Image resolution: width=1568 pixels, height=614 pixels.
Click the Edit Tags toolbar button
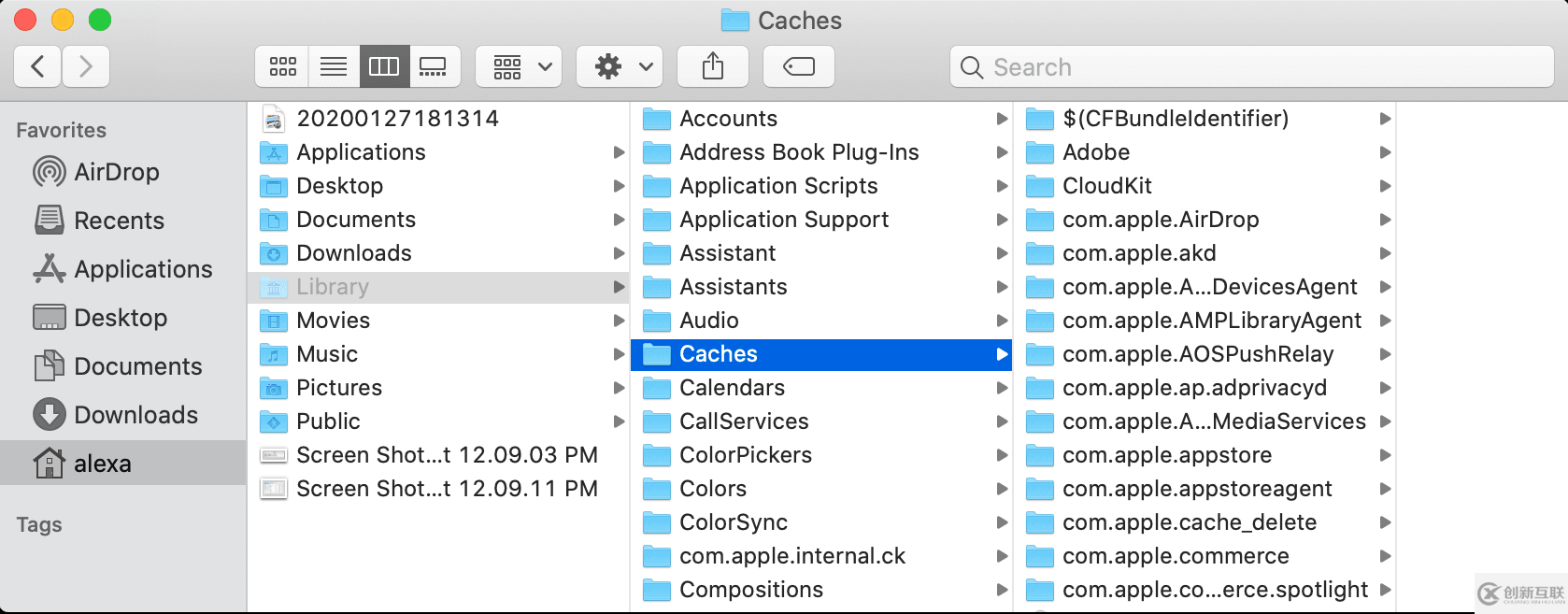[799, 66]
